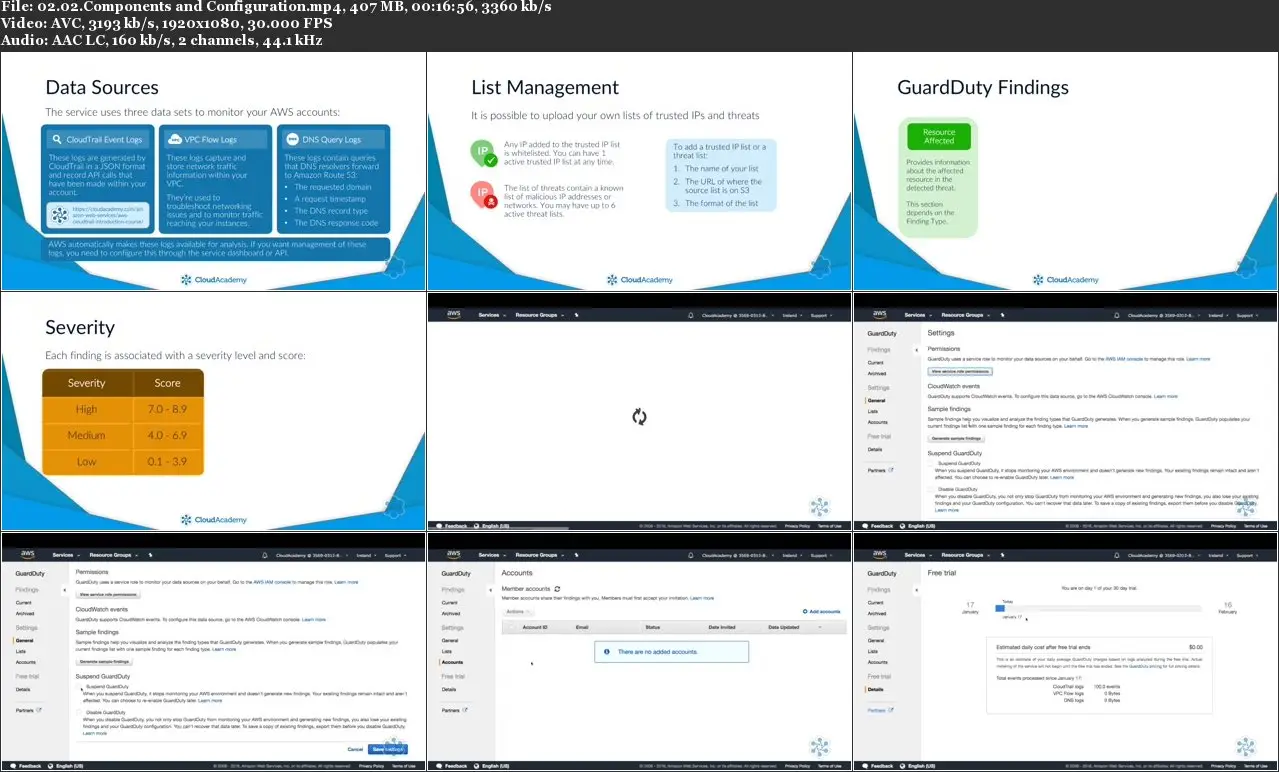Select Archived findings in Free trial thumbnail sidebar

click(876, 614)
